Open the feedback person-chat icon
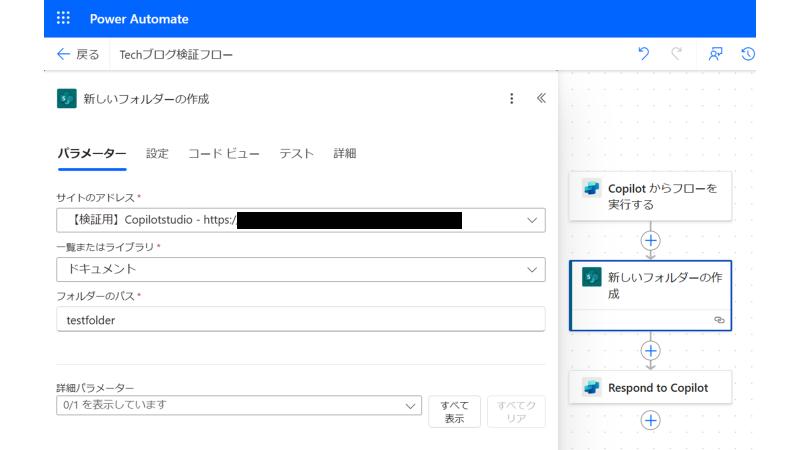The width and height of the screenshot is (800, 450). point(715,54)
